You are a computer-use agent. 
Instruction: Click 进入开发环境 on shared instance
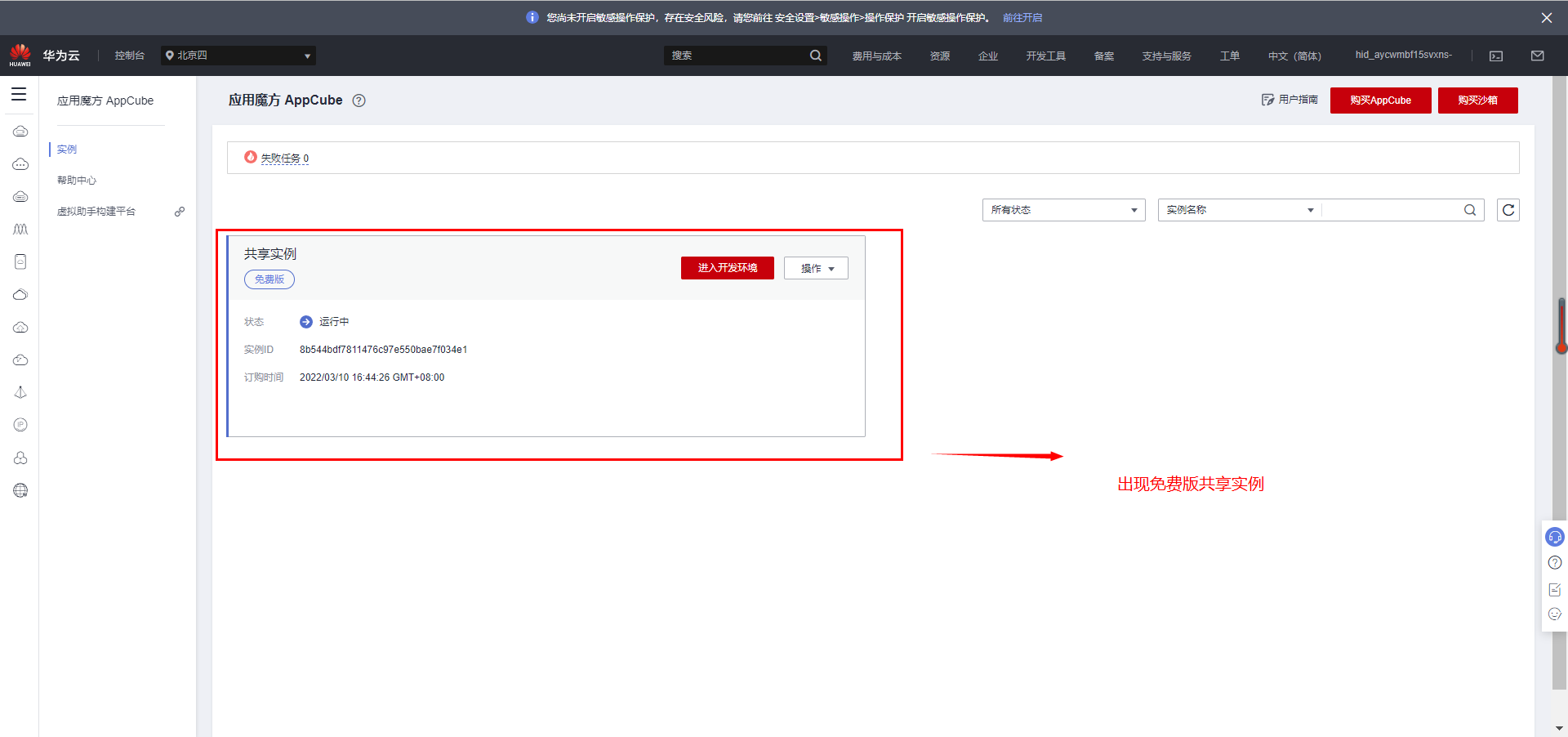point(728,268)
